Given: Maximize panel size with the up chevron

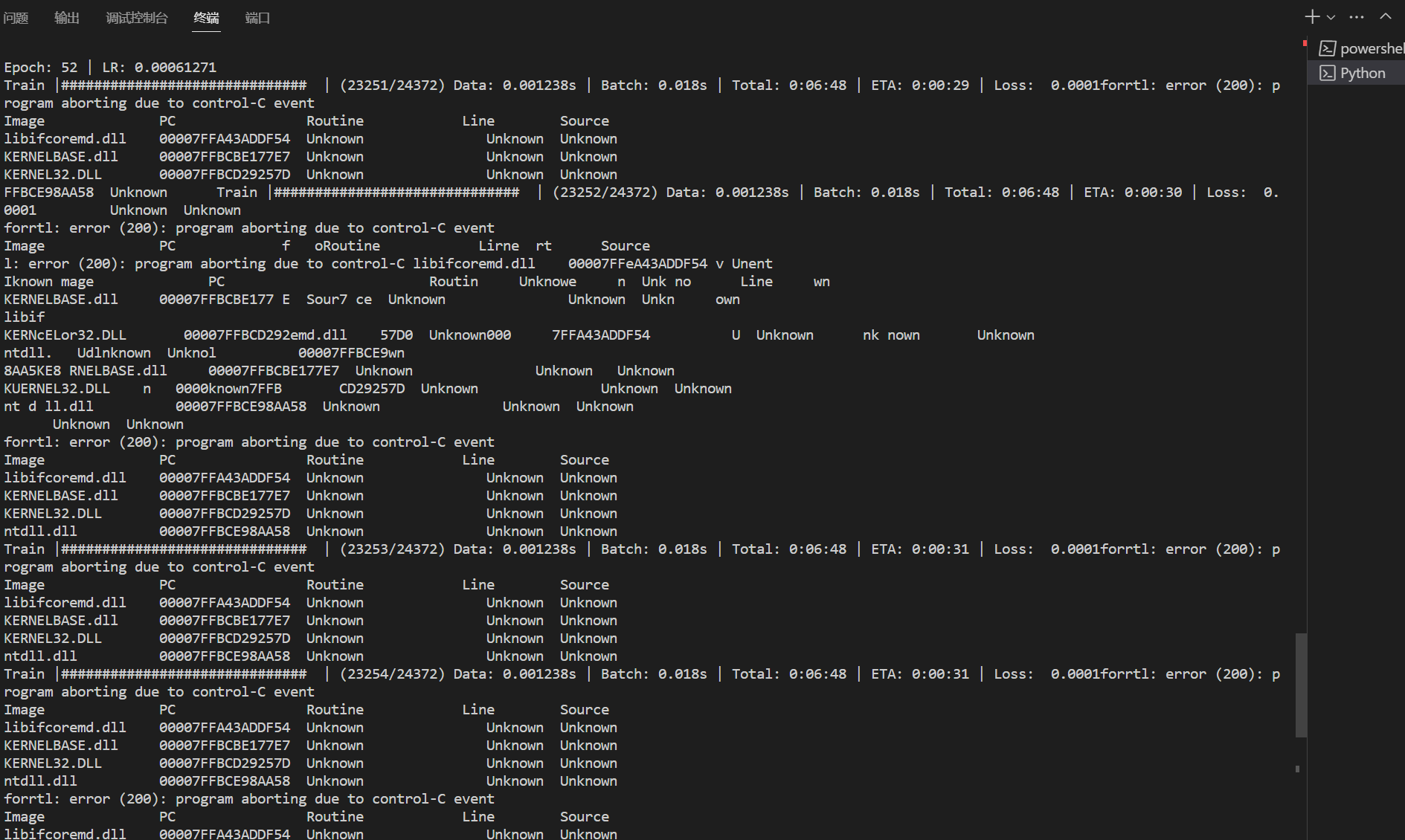Looking at the screenshot, I should click(1385, 16).
